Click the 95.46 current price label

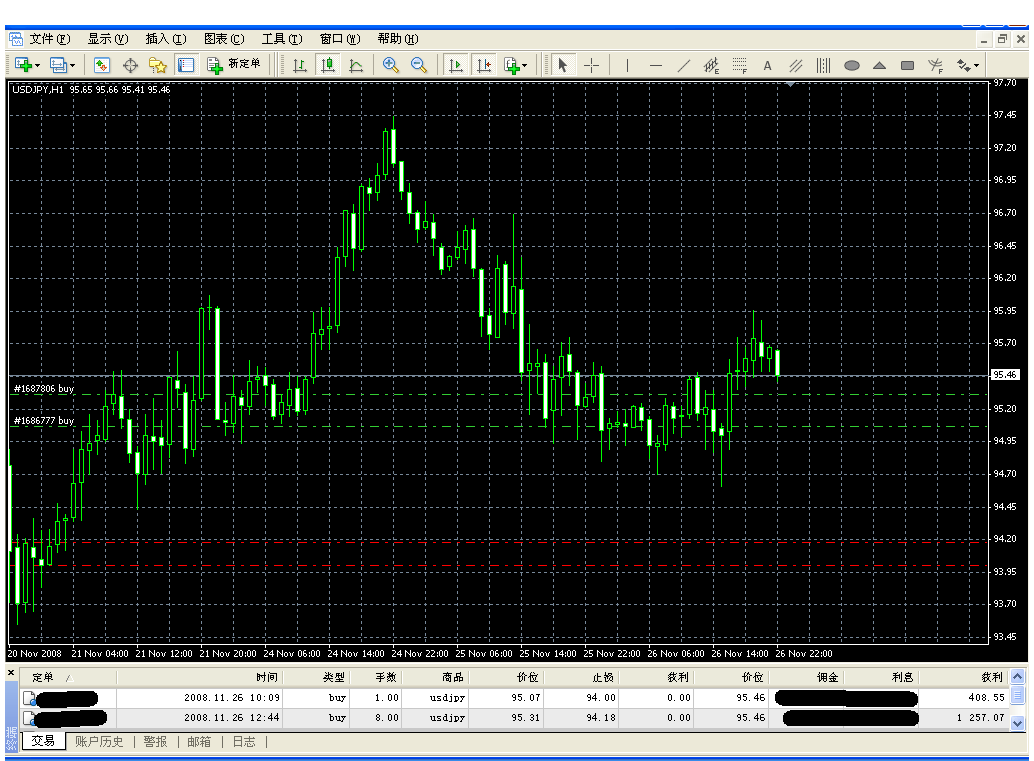click(1005, 375)
